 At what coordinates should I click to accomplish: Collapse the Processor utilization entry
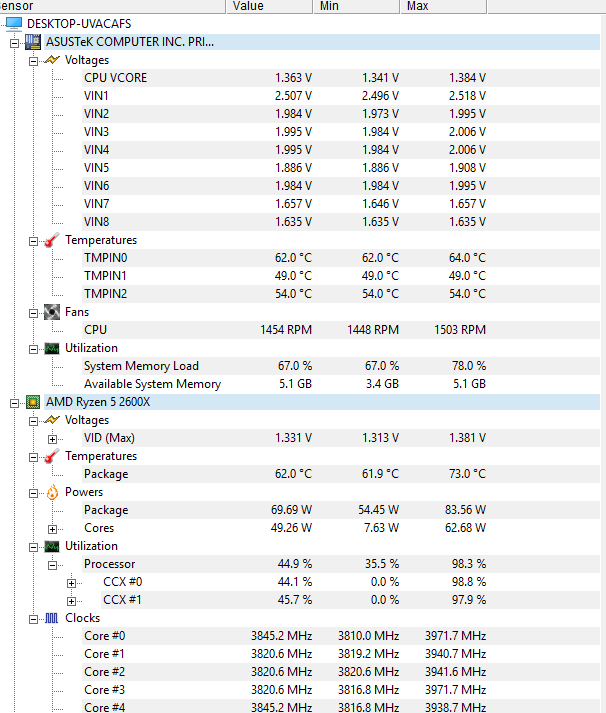(x=52, y=566)
